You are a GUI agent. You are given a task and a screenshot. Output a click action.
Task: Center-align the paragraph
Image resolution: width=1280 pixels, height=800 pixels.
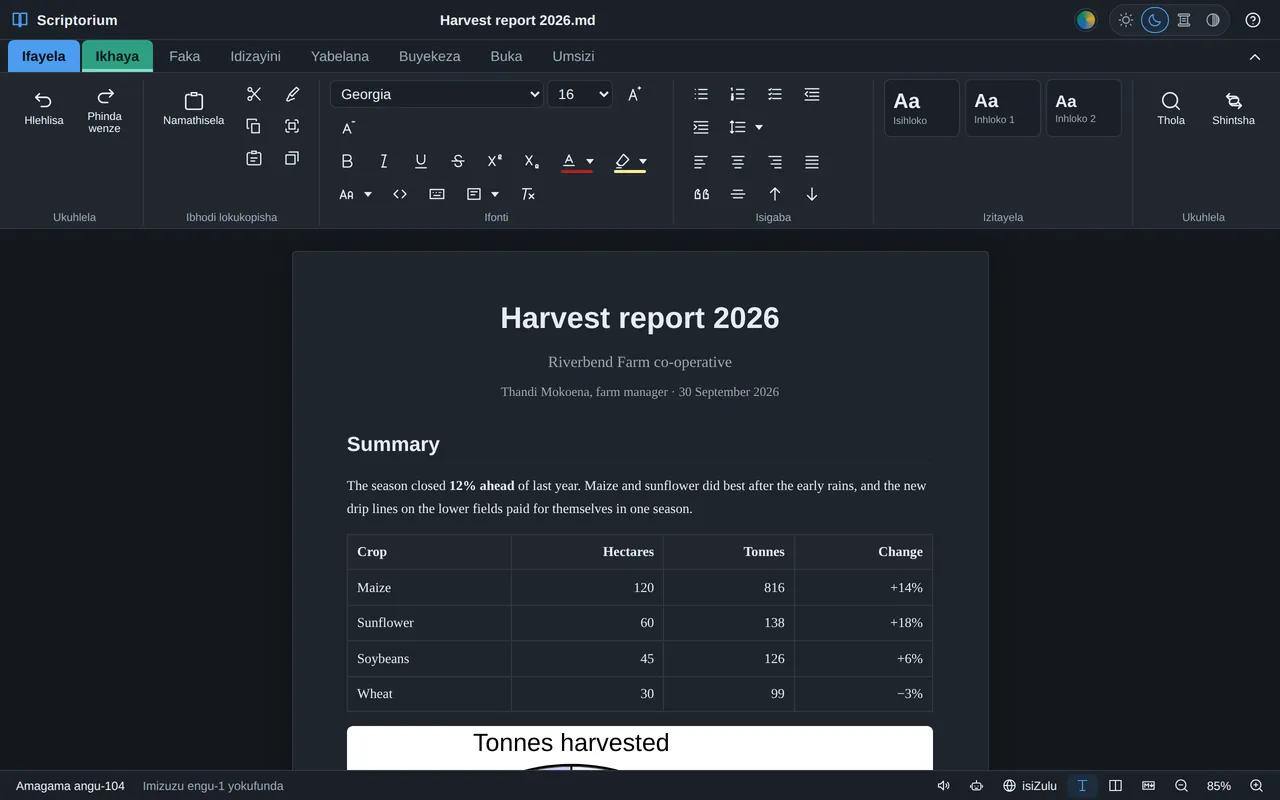click(738, 161)
